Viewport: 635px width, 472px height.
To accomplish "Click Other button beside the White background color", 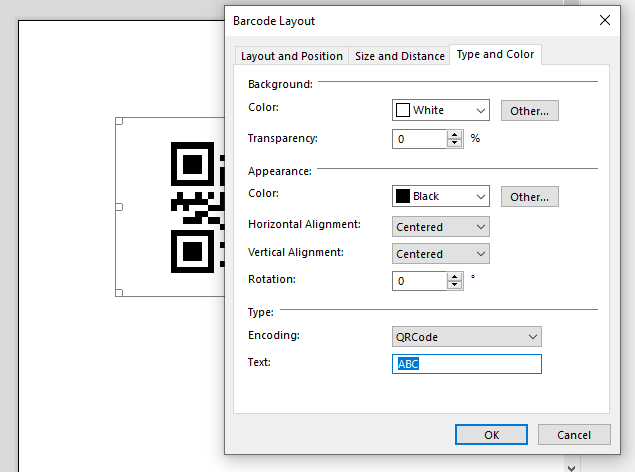I will (529, 111).
